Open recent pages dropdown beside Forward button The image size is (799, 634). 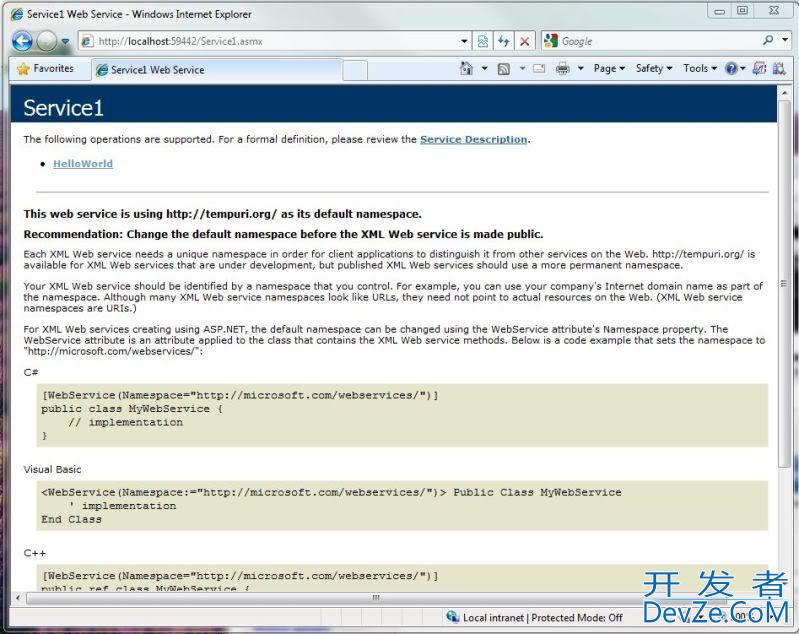(65, 41)
